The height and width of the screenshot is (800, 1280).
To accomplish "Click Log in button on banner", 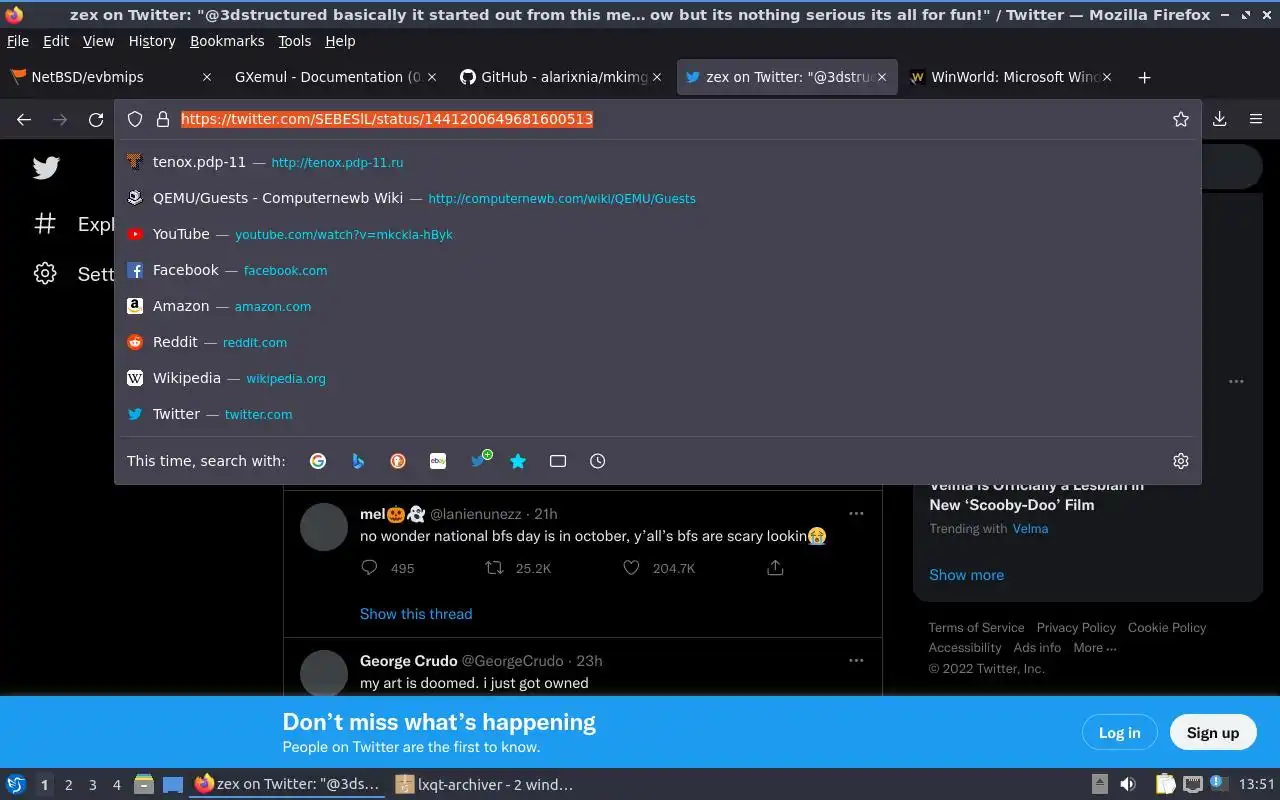I will [1119, 733].
